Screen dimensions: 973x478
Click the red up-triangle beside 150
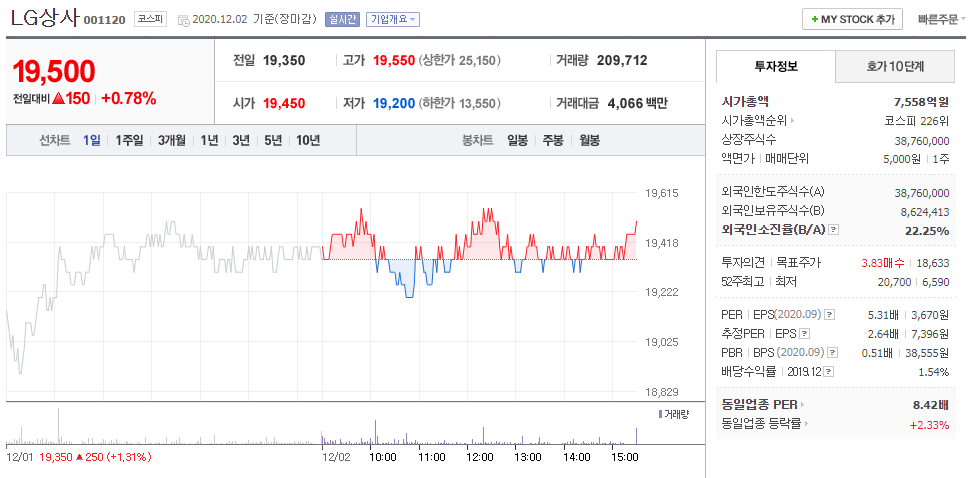59,98
